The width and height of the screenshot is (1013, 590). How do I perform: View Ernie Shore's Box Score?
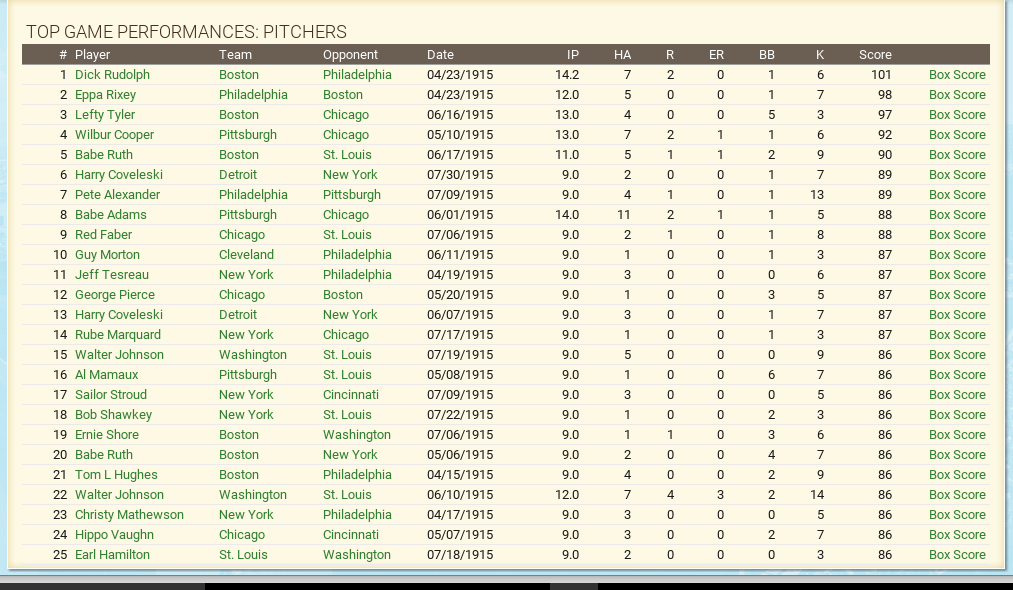(x=956, y=435)
